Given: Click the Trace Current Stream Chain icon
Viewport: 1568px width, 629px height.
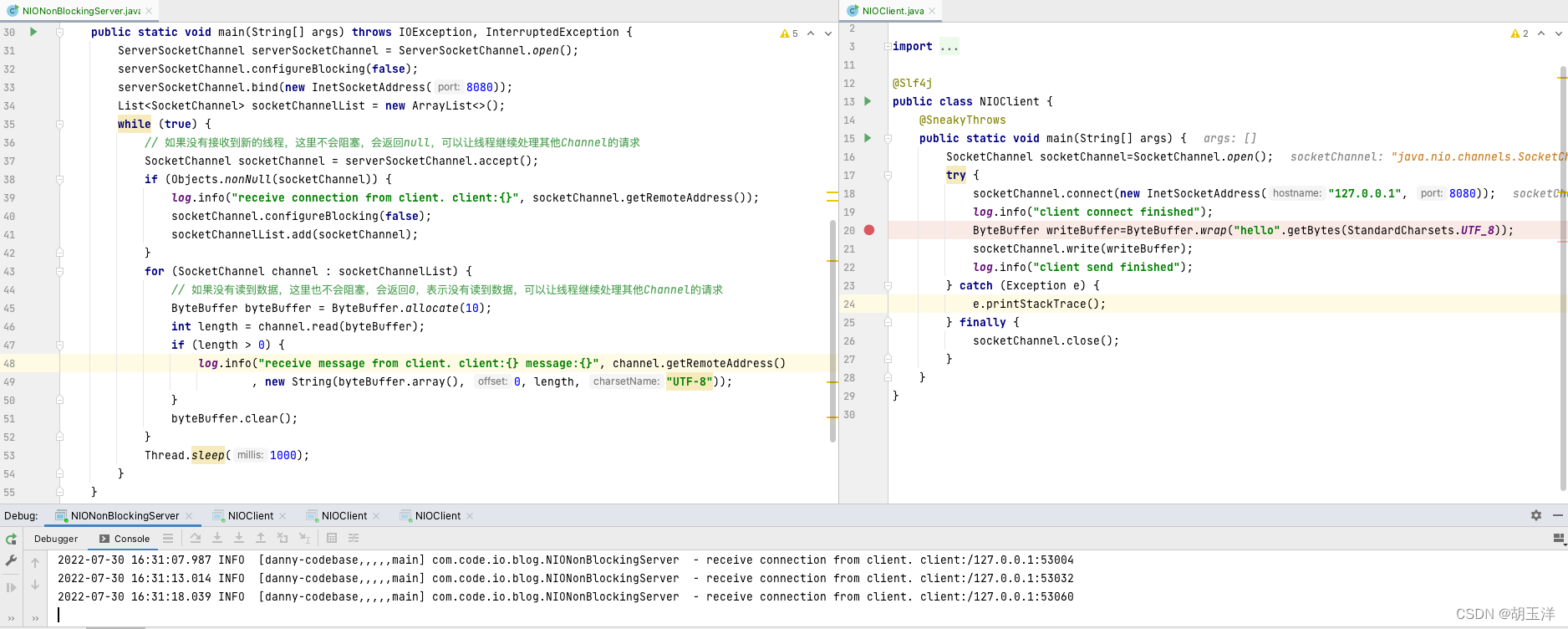Looking at the screenshot, I should 354,538.
